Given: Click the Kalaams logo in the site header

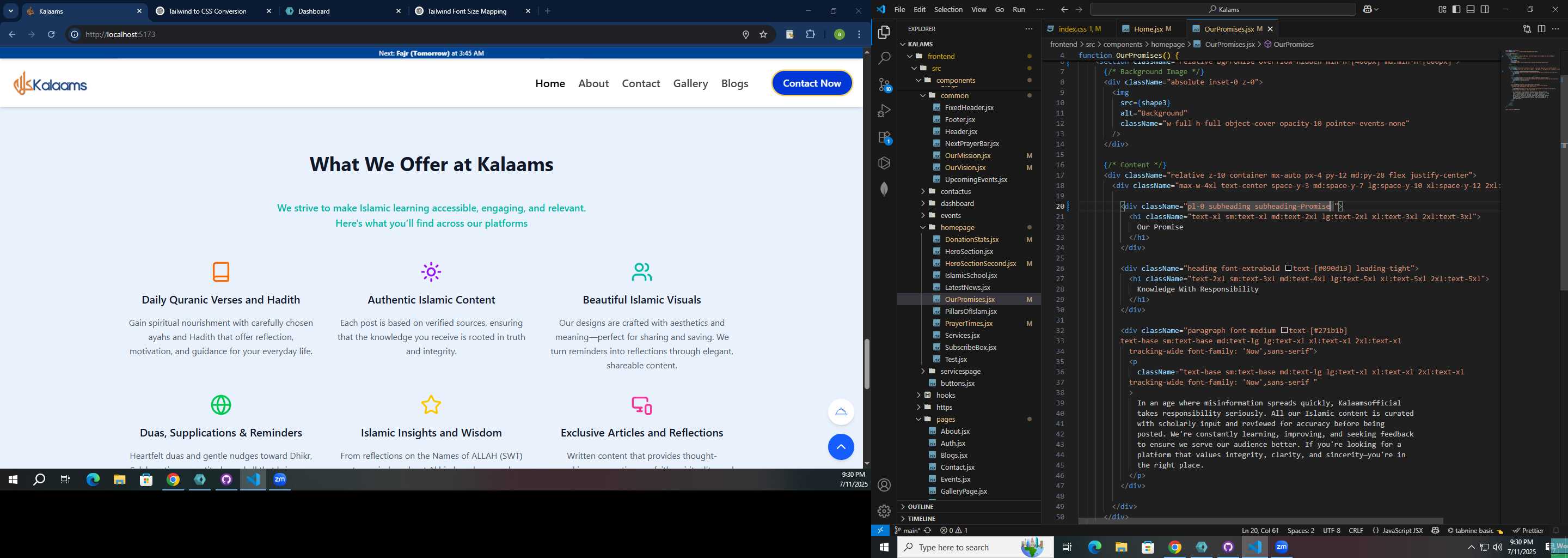Looking at the screenshot, I should click(50, 83).
